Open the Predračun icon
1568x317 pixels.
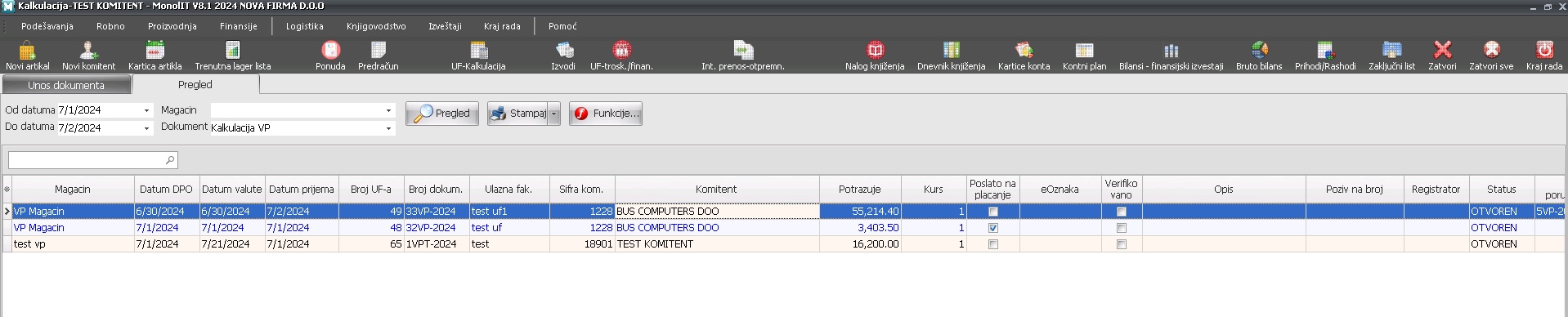pos(378,56)
